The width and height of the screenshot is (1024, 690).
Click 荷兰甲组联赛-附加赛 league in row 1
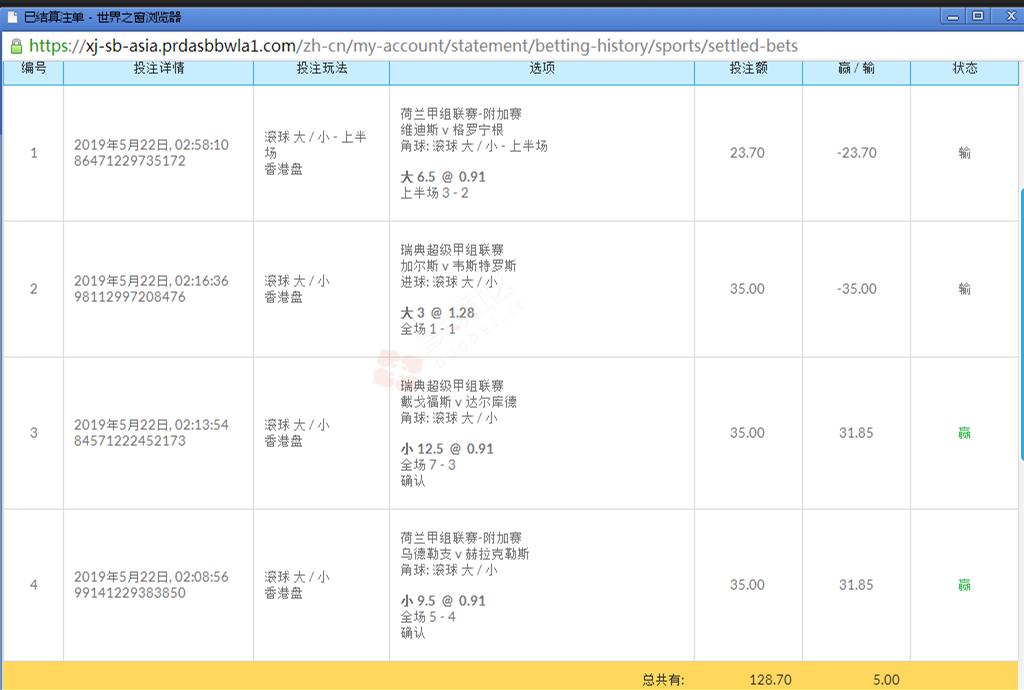(x=461, y=114)
